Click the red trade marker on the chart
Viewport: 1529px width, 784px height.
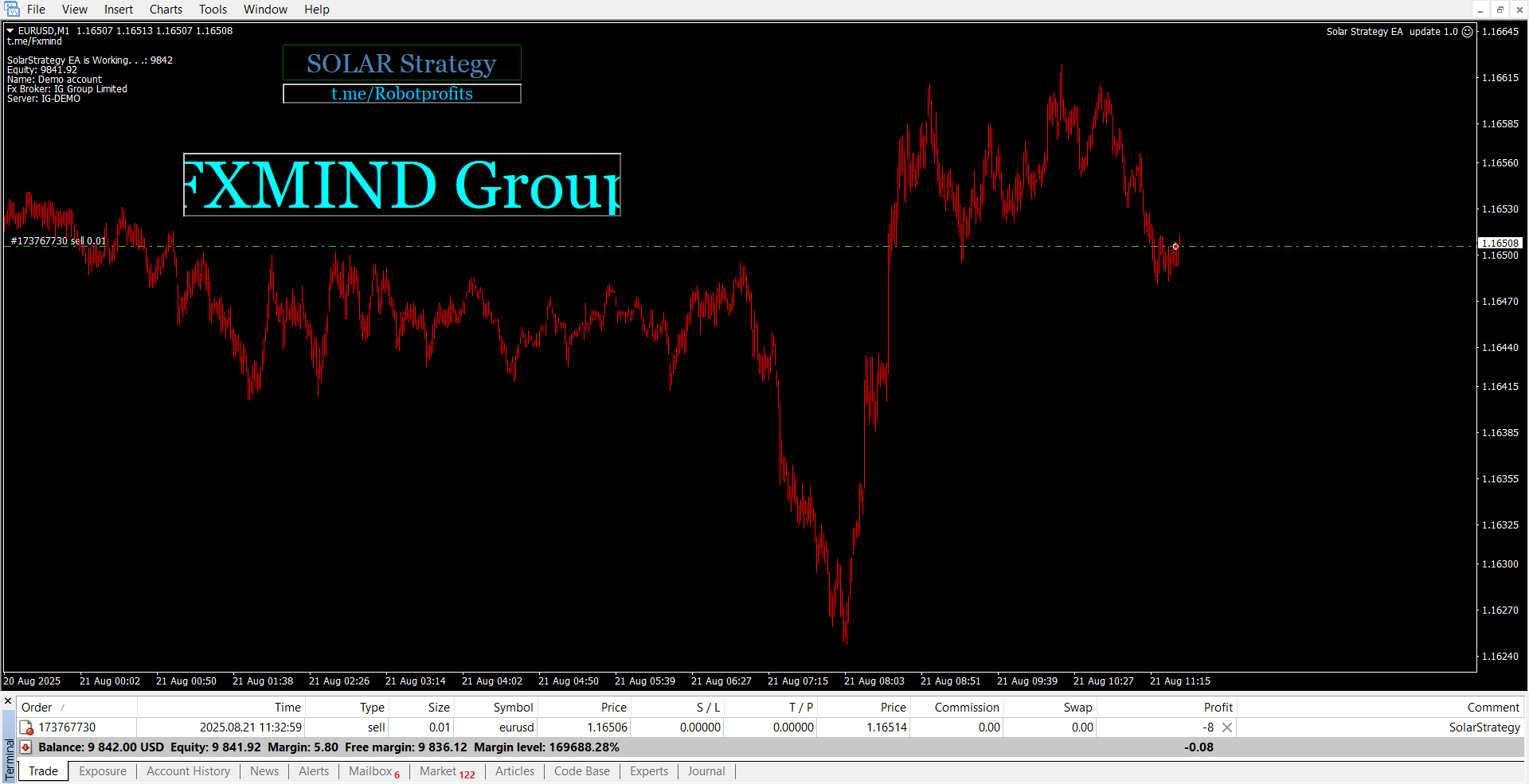click(x=1175, y=247)
